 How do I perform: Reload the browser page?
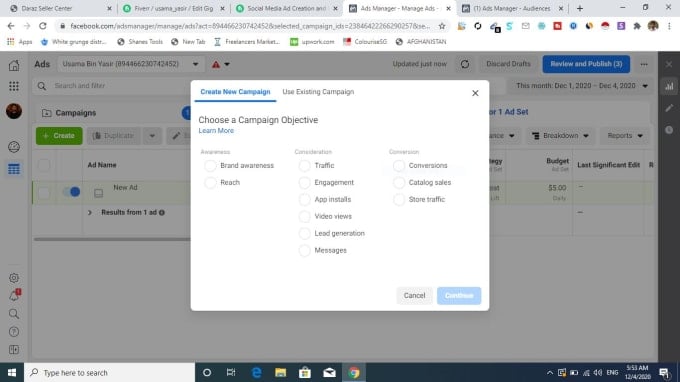point(42,26)
